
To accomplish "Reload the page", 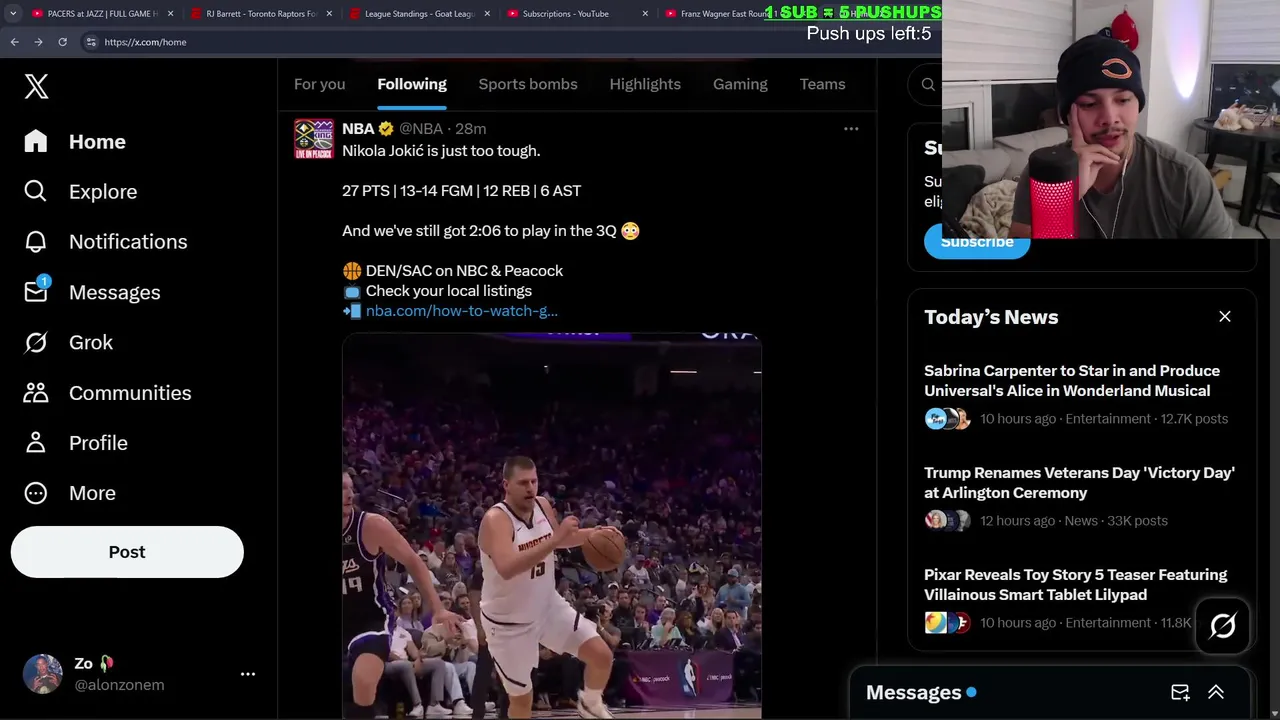I will tap(62, 42).
